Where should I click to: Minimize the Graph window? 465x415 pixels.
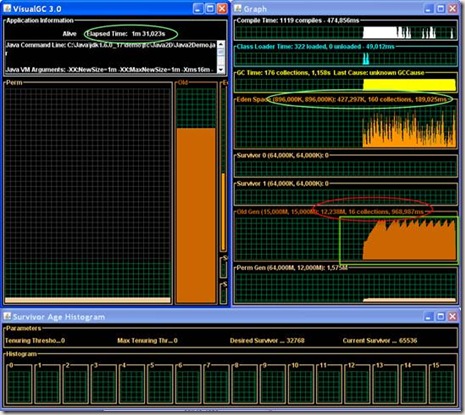pos(429,8)
